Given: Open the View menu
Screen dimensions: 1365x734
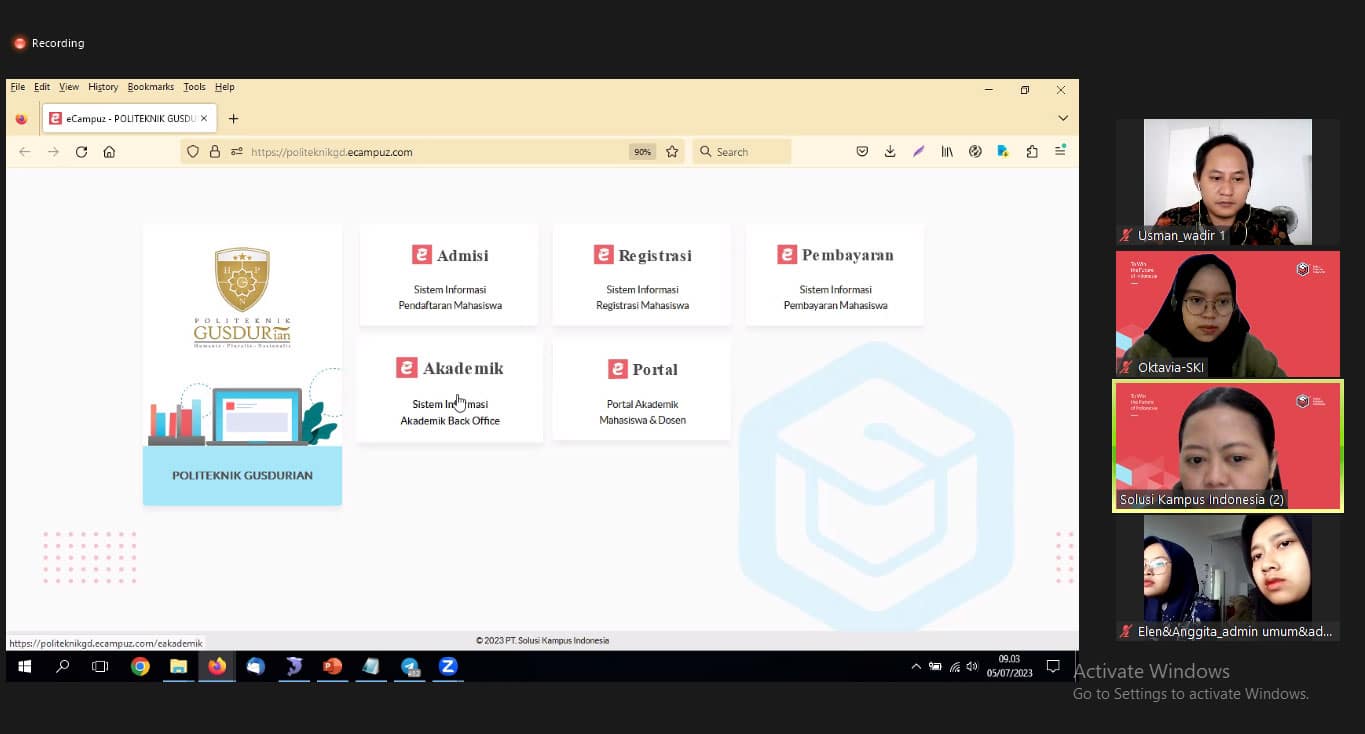Looking at the screenshot, I should click(69, 87).
